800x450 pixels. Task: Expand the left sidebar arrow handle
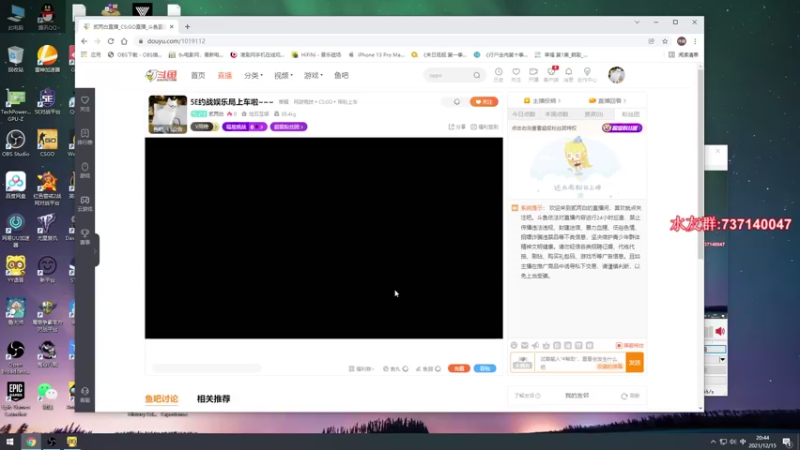pyautogui.click(x=95, y=251)
